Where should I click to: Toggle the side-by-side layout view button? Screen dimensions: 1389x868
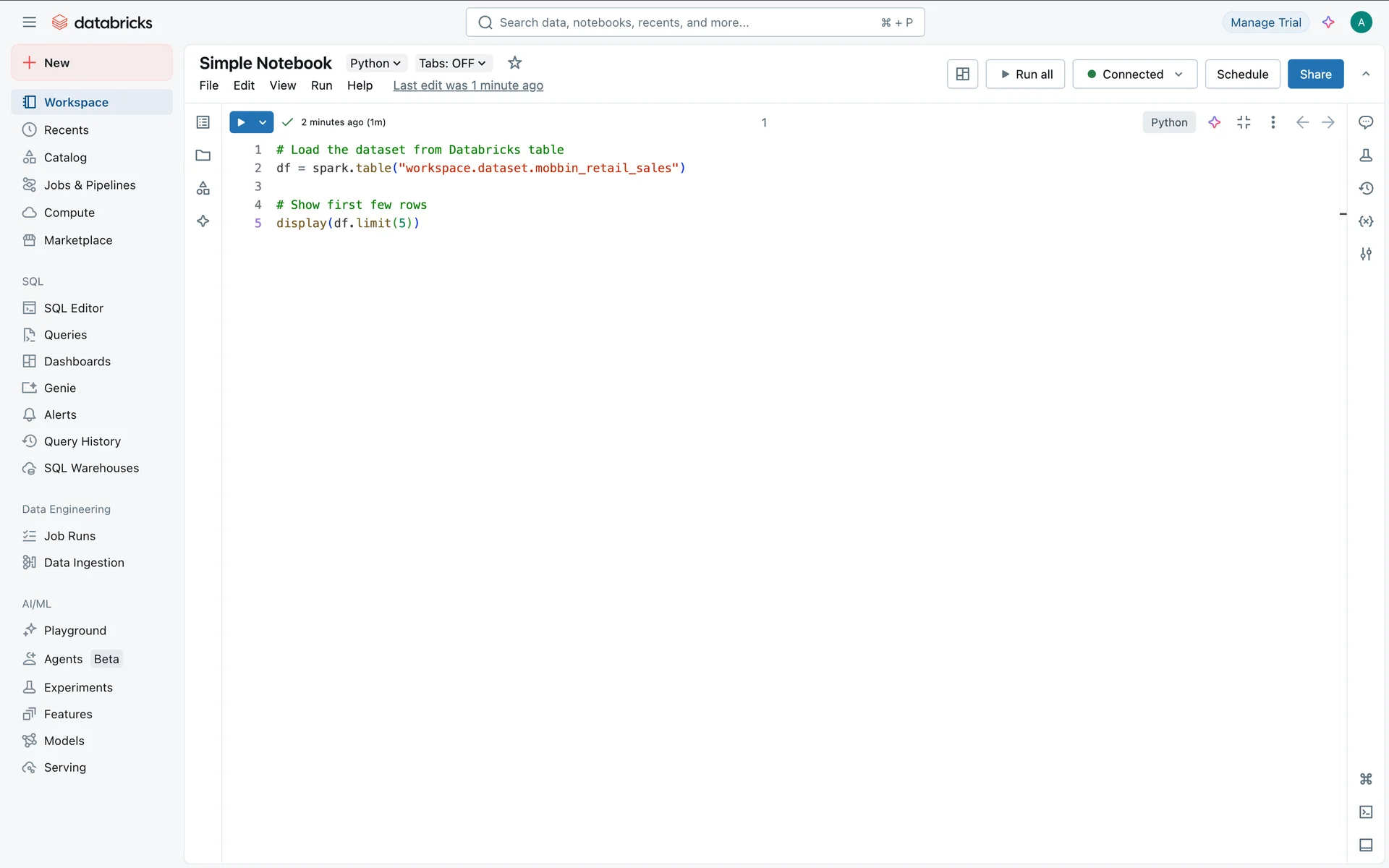coord(962,74)
